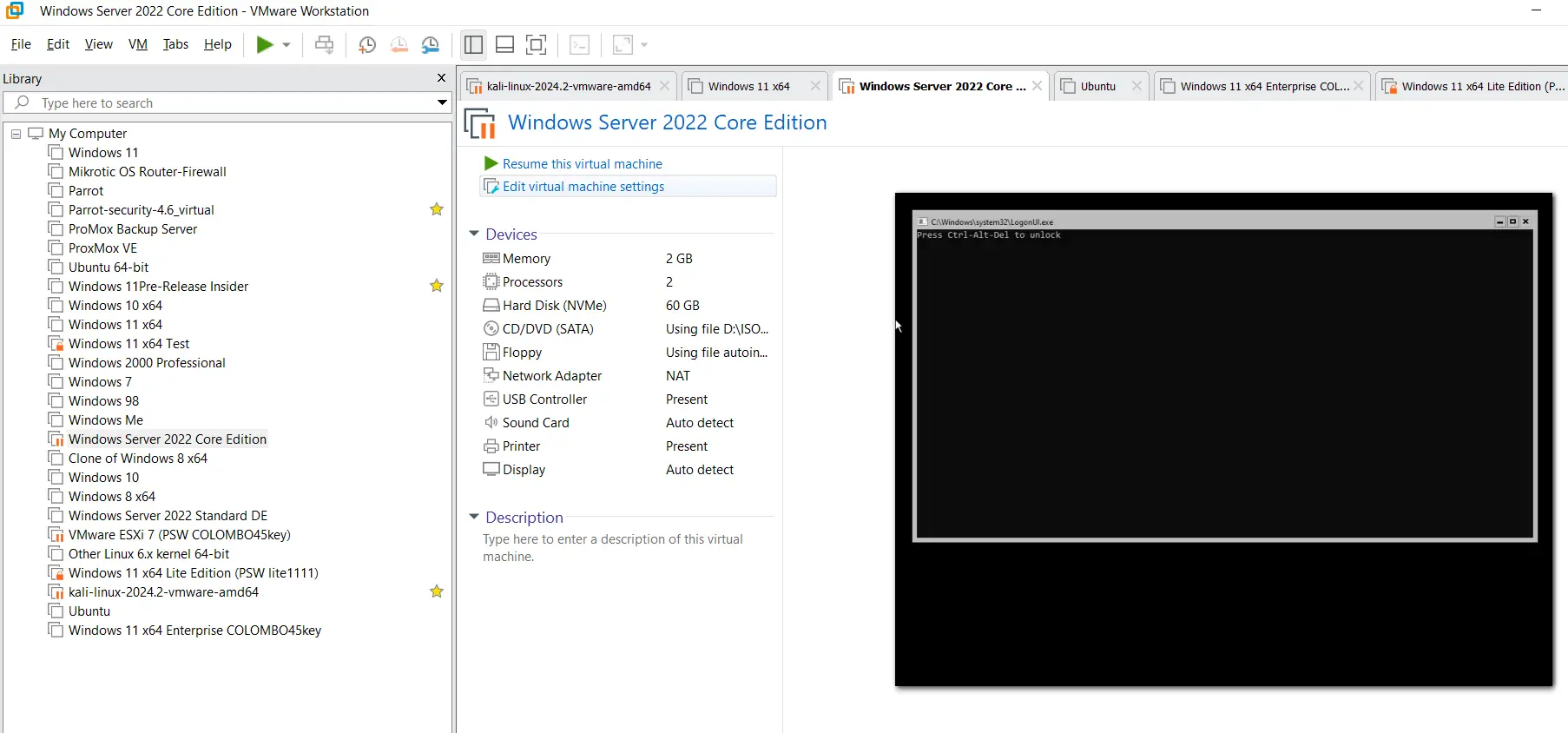Toggle favorite star for Windows 11Pre-Release Insider
The image size is (1568, 733).
(437, 286)
